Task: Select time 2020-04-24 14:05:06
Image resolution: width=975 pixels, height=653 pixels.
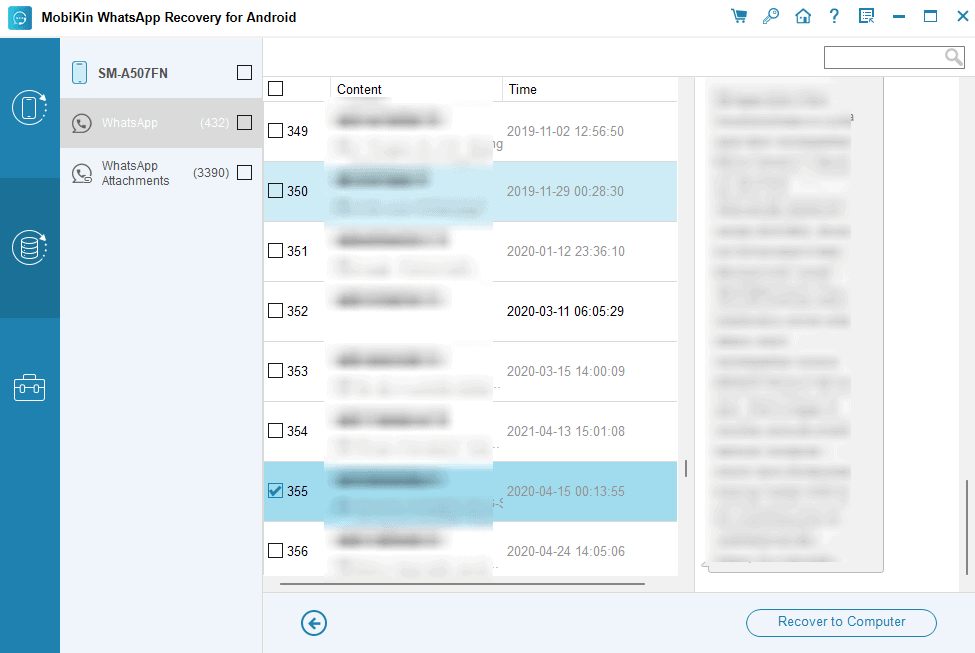Action: 566,551
